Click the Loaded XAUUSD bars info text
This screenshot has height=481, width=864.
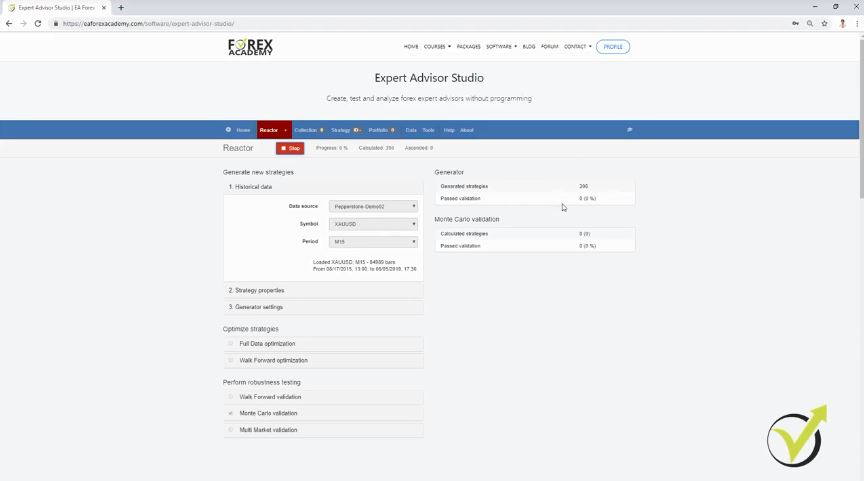[365, 266]
